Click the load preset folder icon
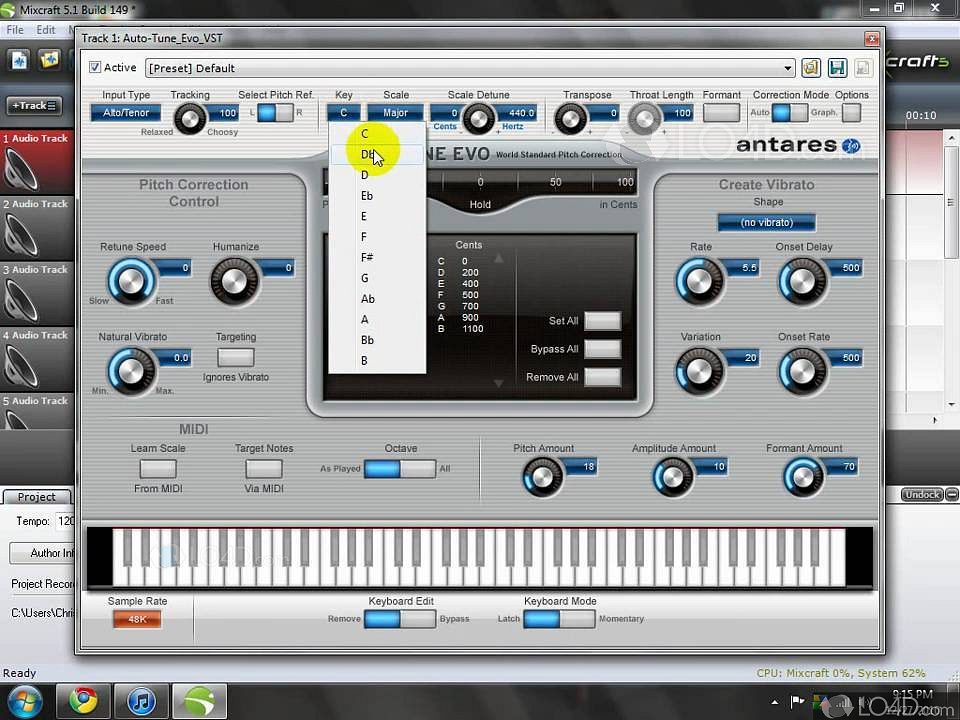 coord(811,68)
